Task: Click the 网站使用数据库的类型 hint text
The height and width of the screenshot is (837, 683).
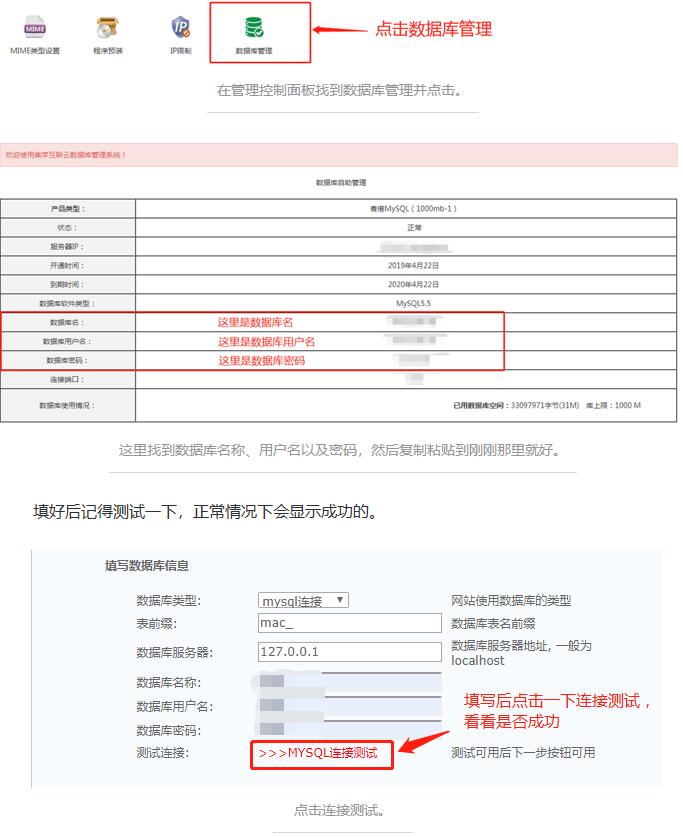Action: coord(511,601)
